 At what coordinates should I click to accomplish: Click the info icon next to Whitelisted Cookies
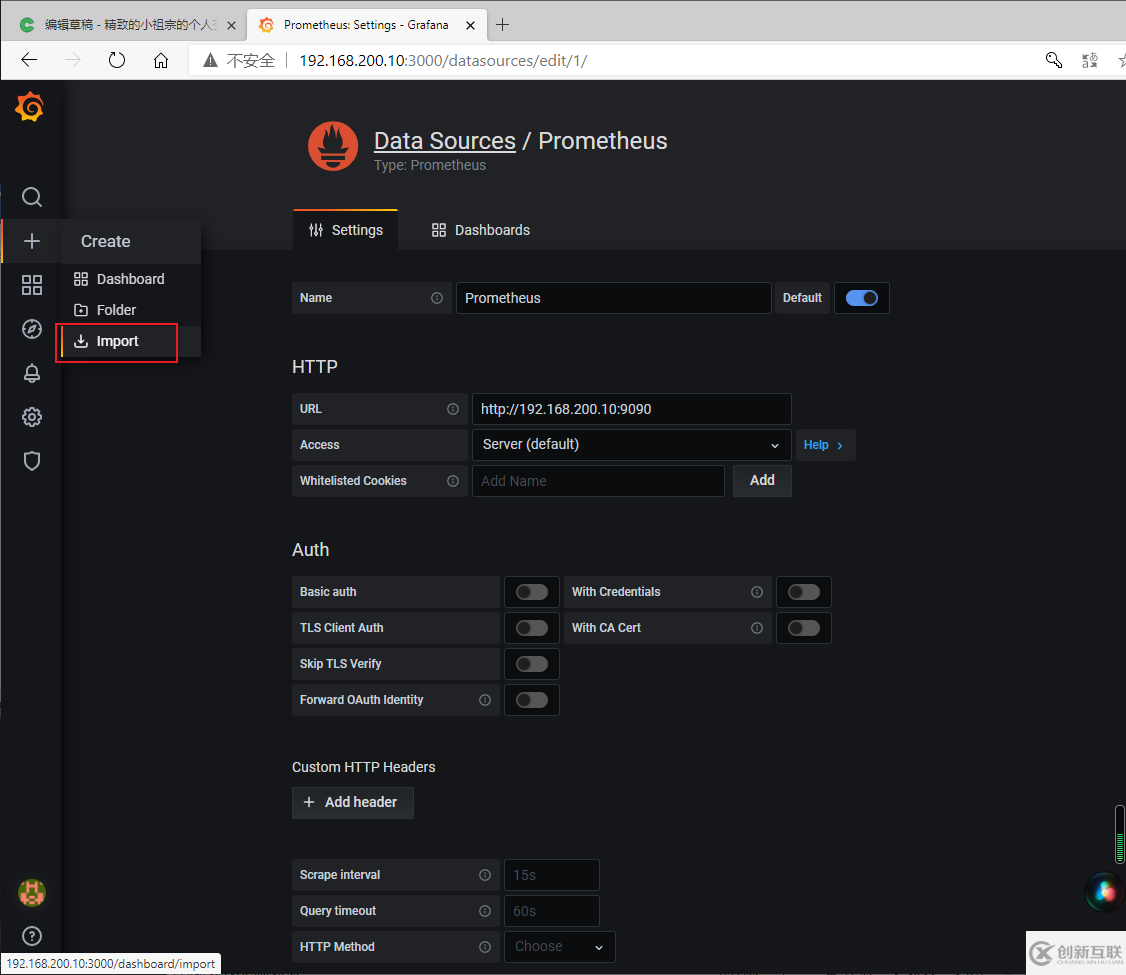pos(452,481)
